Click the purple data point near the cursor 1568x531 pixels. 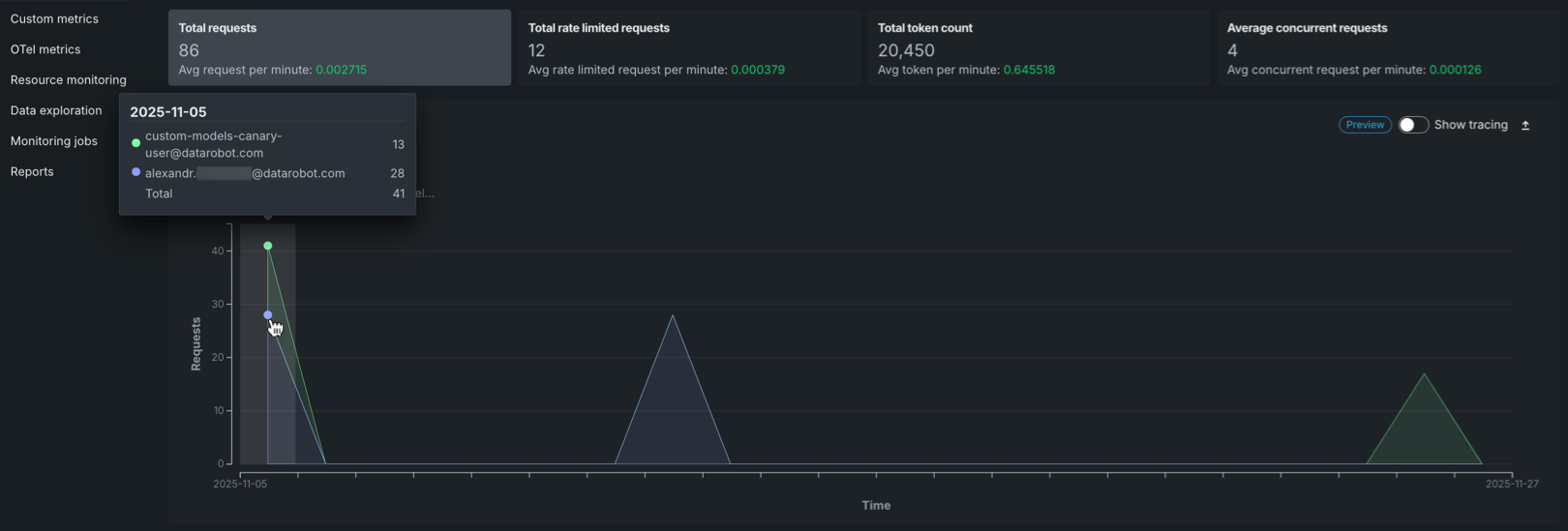(268, 315)
